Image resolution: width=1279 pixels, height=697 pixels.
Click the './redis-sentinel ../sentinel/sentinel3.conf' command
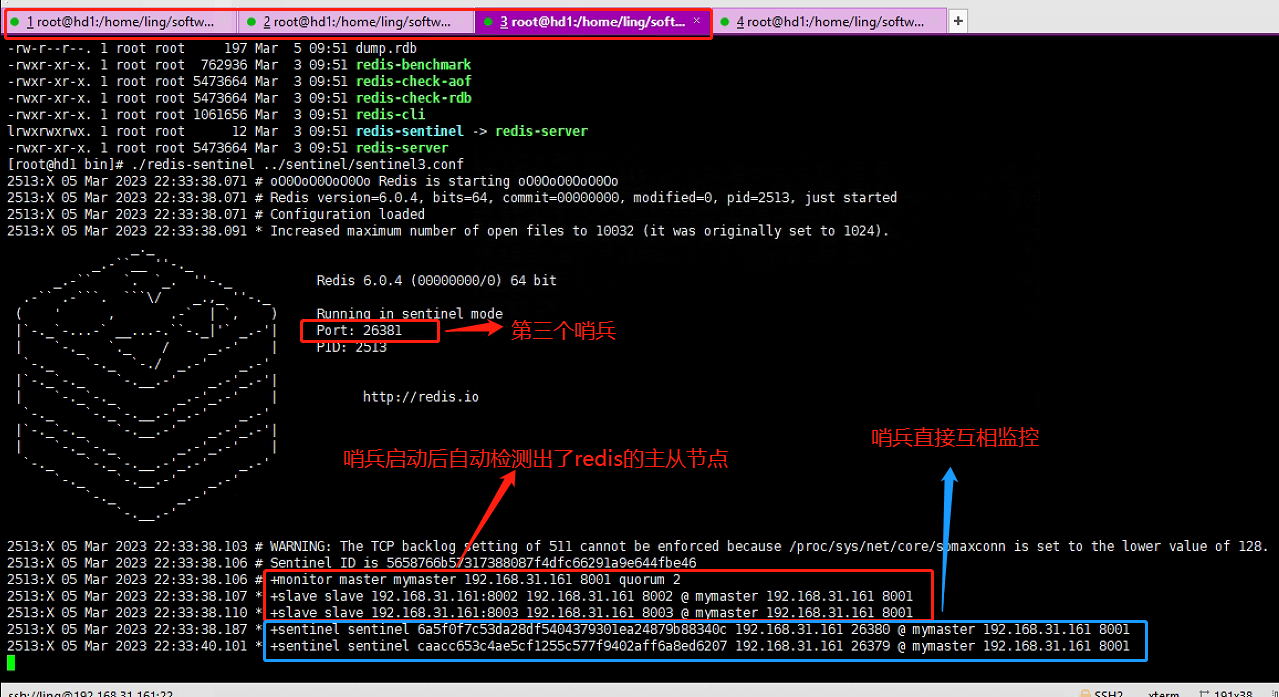click(x=297, y=164)
